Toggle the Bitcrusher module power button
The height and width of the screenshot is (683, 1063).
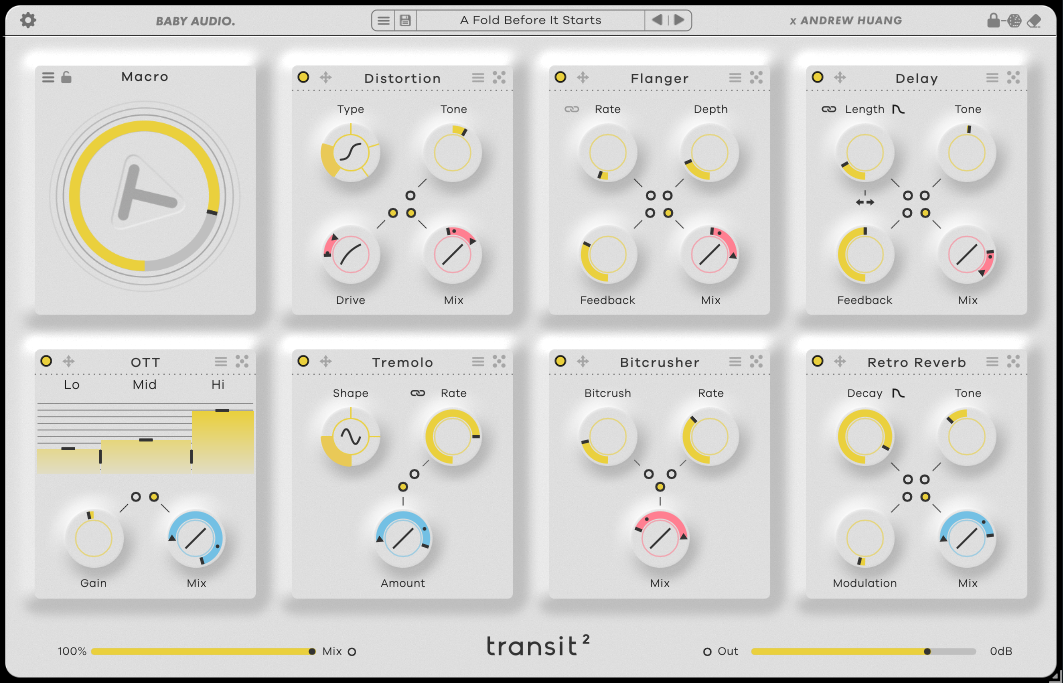click(x=560, y=362)
